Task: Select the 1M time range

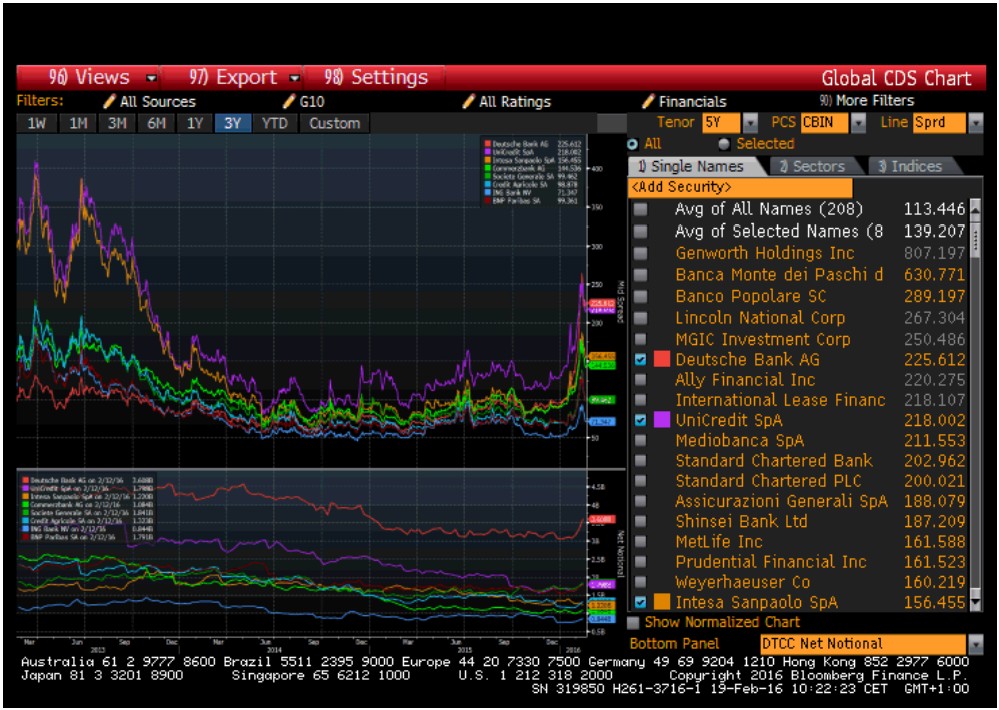Action: [x=78, y=123]
